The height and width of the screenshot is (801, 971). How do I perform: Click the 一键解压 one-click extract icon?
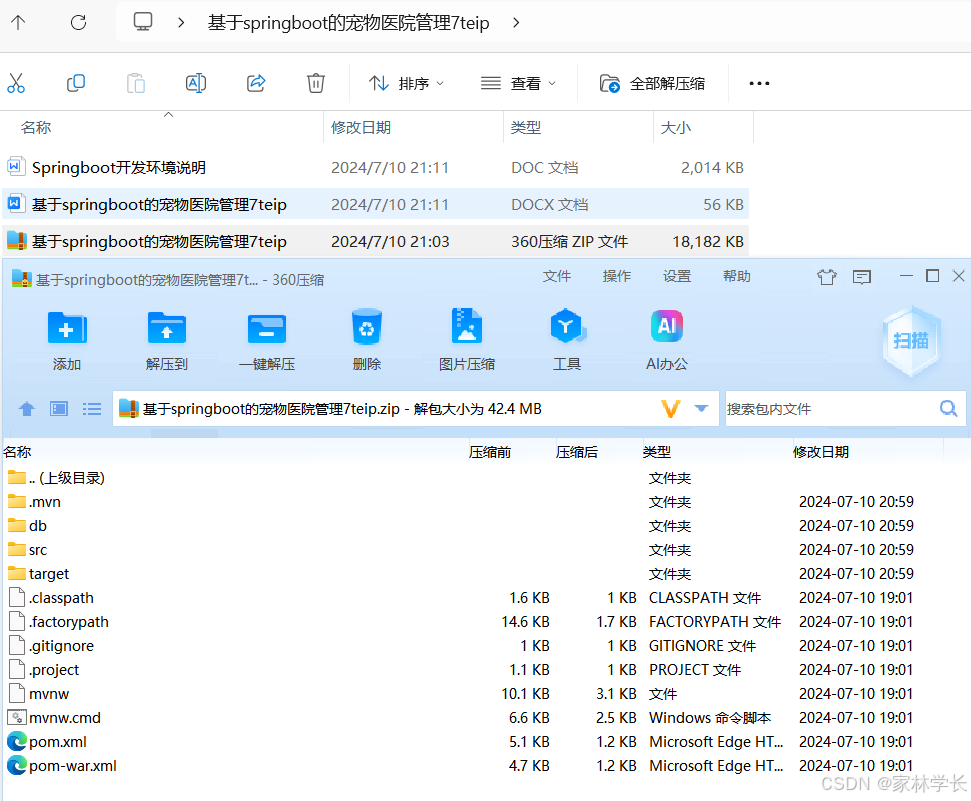(267, 340)
